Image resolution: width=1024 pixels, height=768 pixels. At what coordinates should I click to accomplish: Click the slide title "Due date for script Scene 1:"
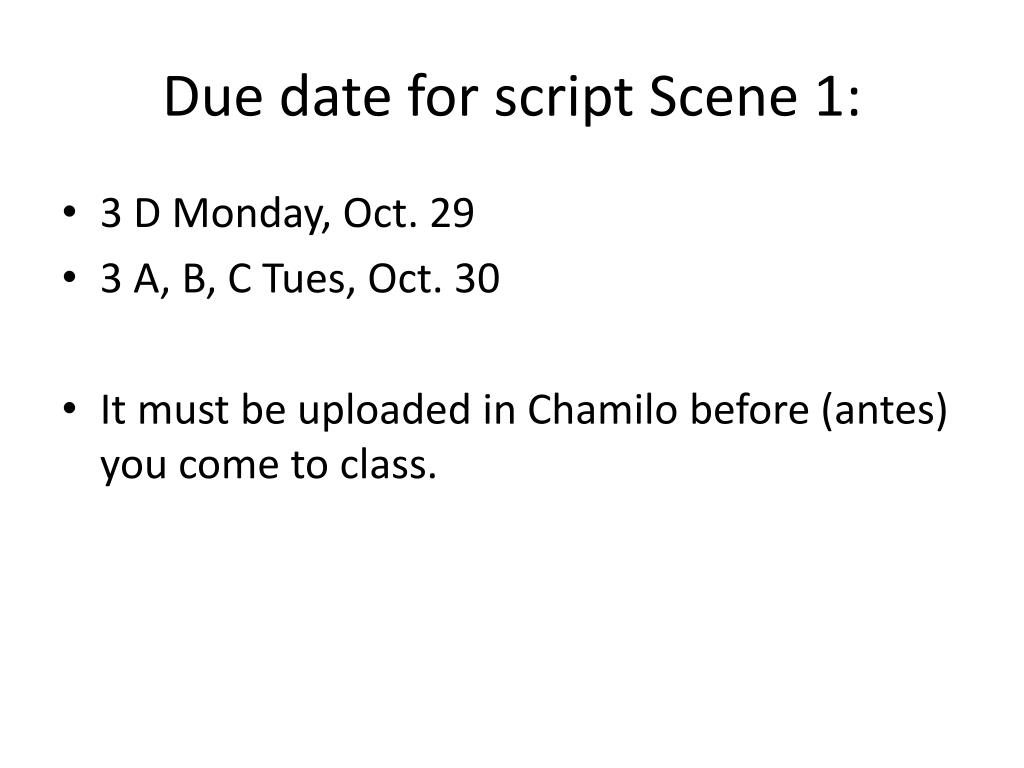pyautogui.click(x=511, y=97)
